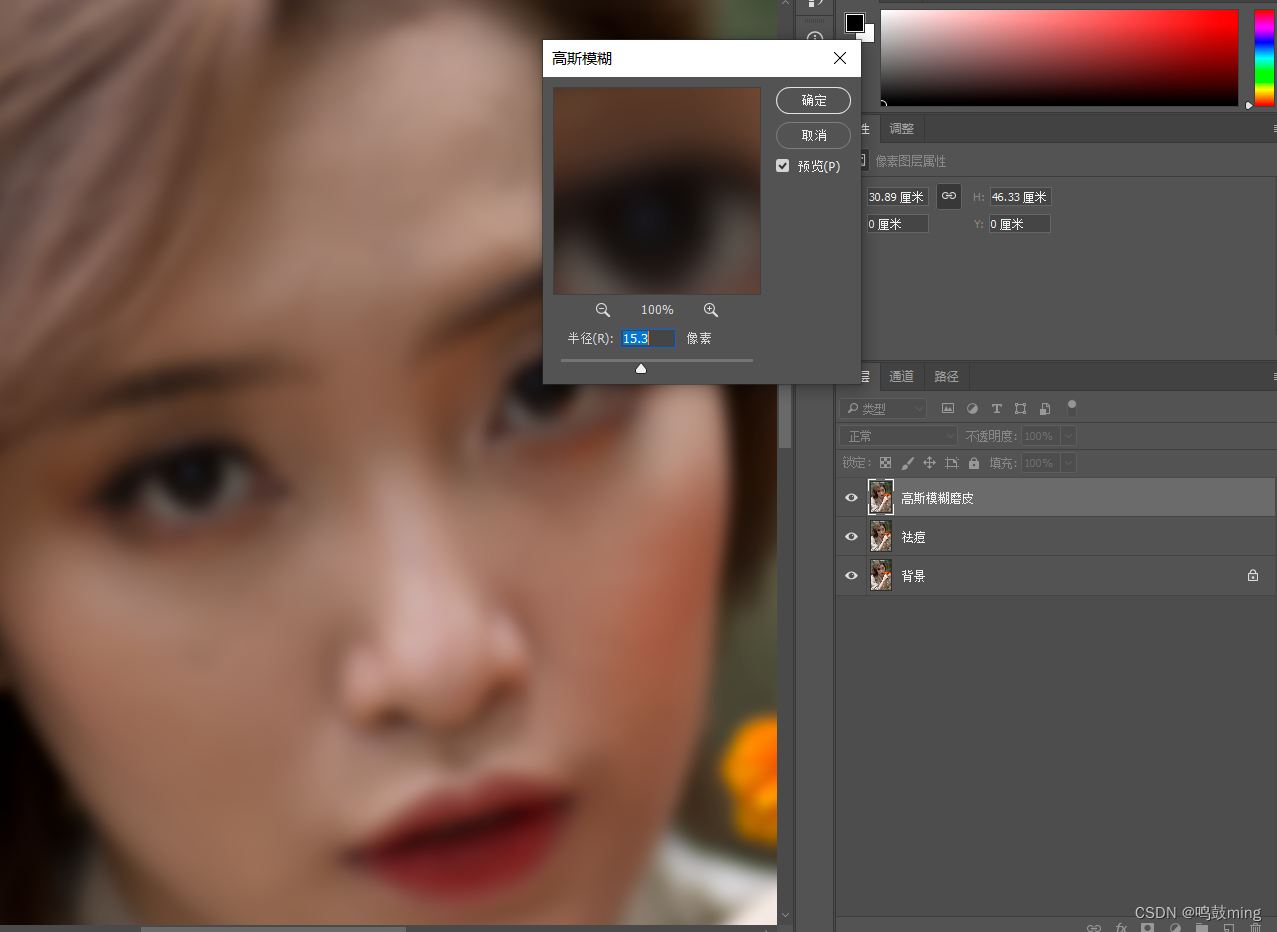Click the link layers icon at panel bottom
This screenshot has height=932, width=1277.
tap(1094, 927)
